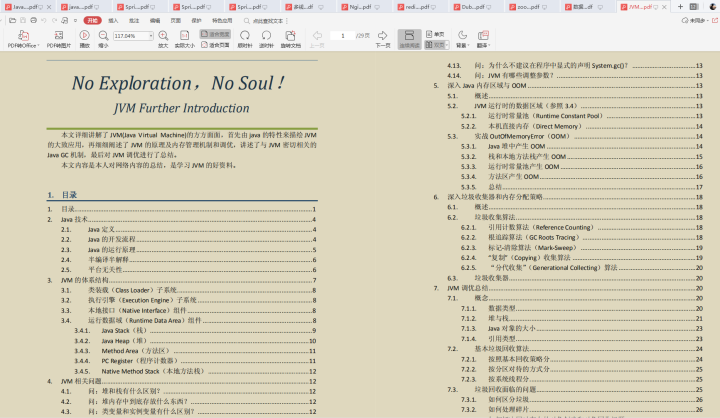Open the 开始 ribbon tab

coord(92,21)
